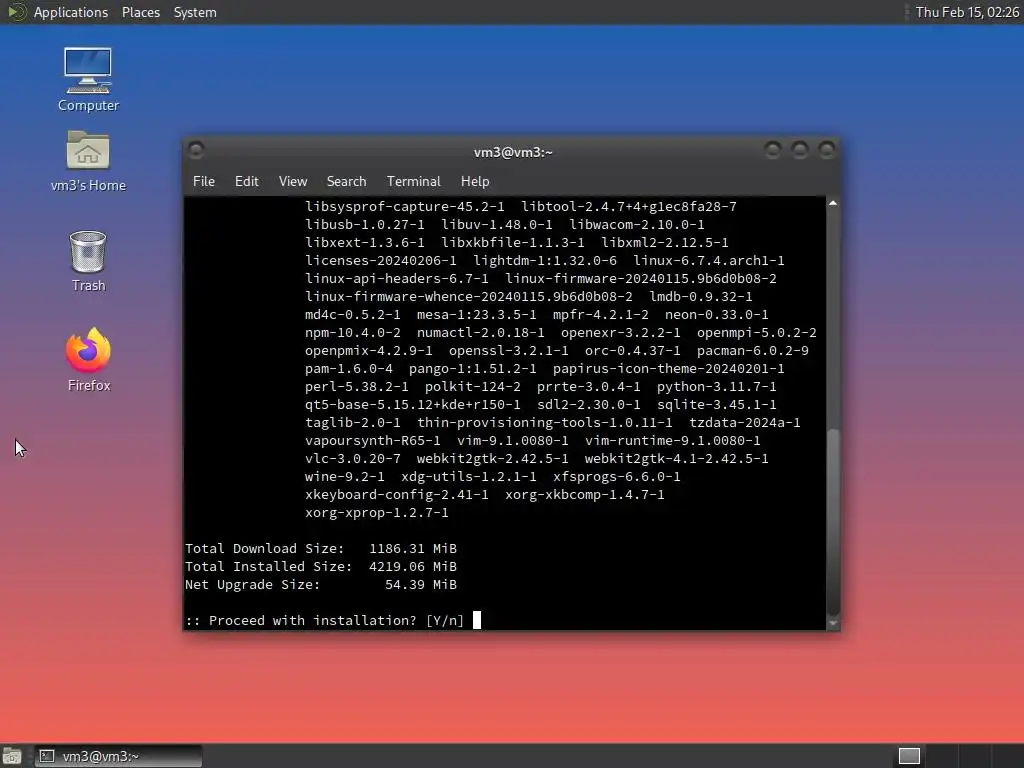Launch Firefox from the desktop
This screenshot has width=1024, height=768.
pos(89,360)
